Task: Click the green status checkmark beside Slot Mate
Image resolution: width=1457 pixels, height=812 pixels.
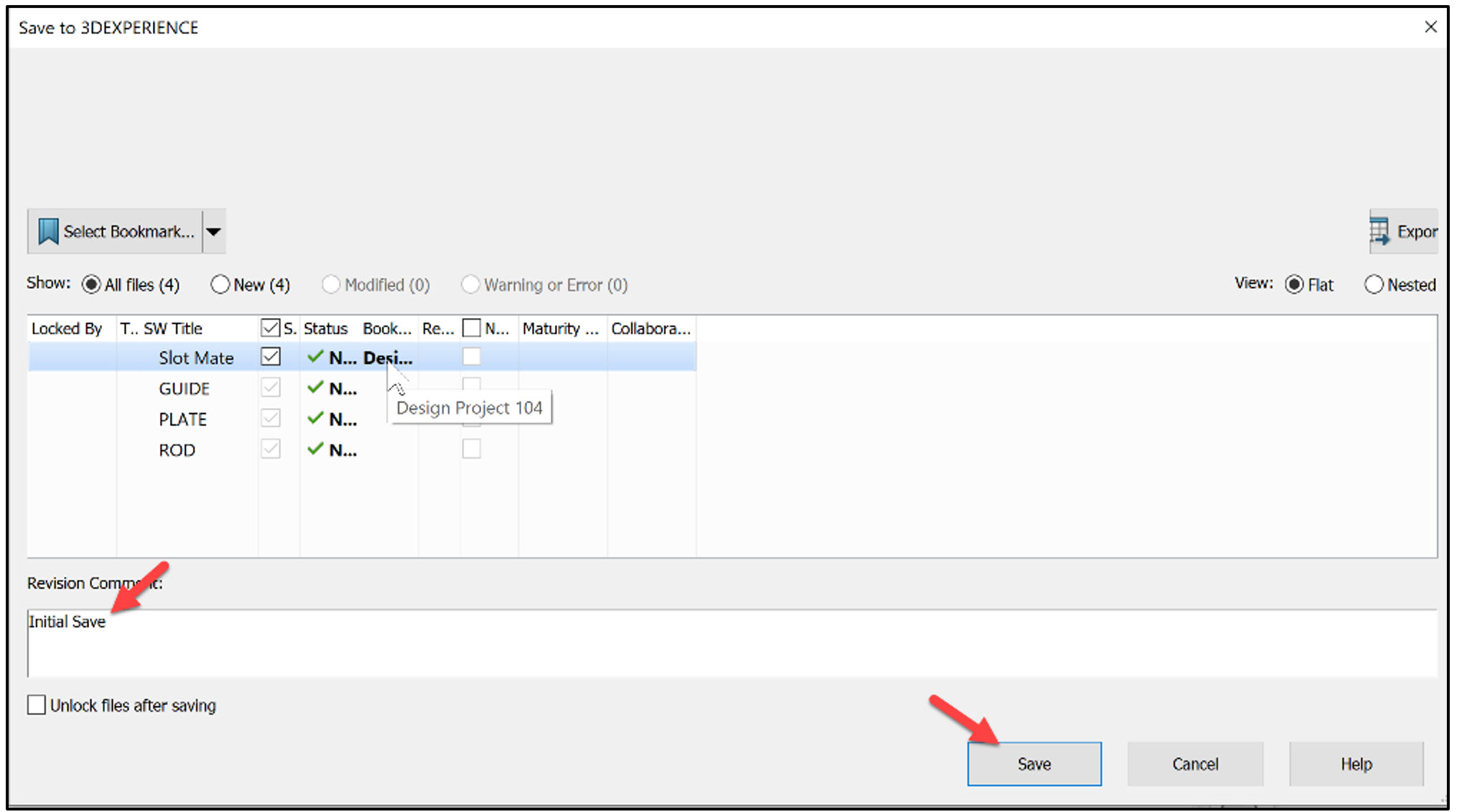Action: click(x=316, y=357)
